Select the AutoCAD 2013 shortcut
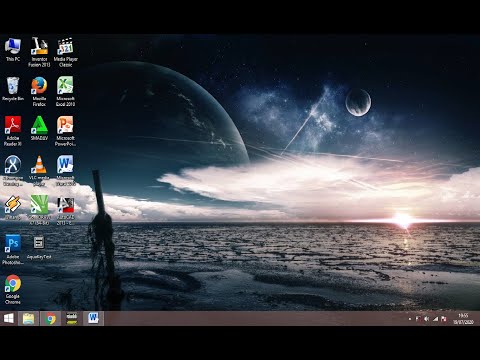The image size is (480, 360). coord(65,210)
